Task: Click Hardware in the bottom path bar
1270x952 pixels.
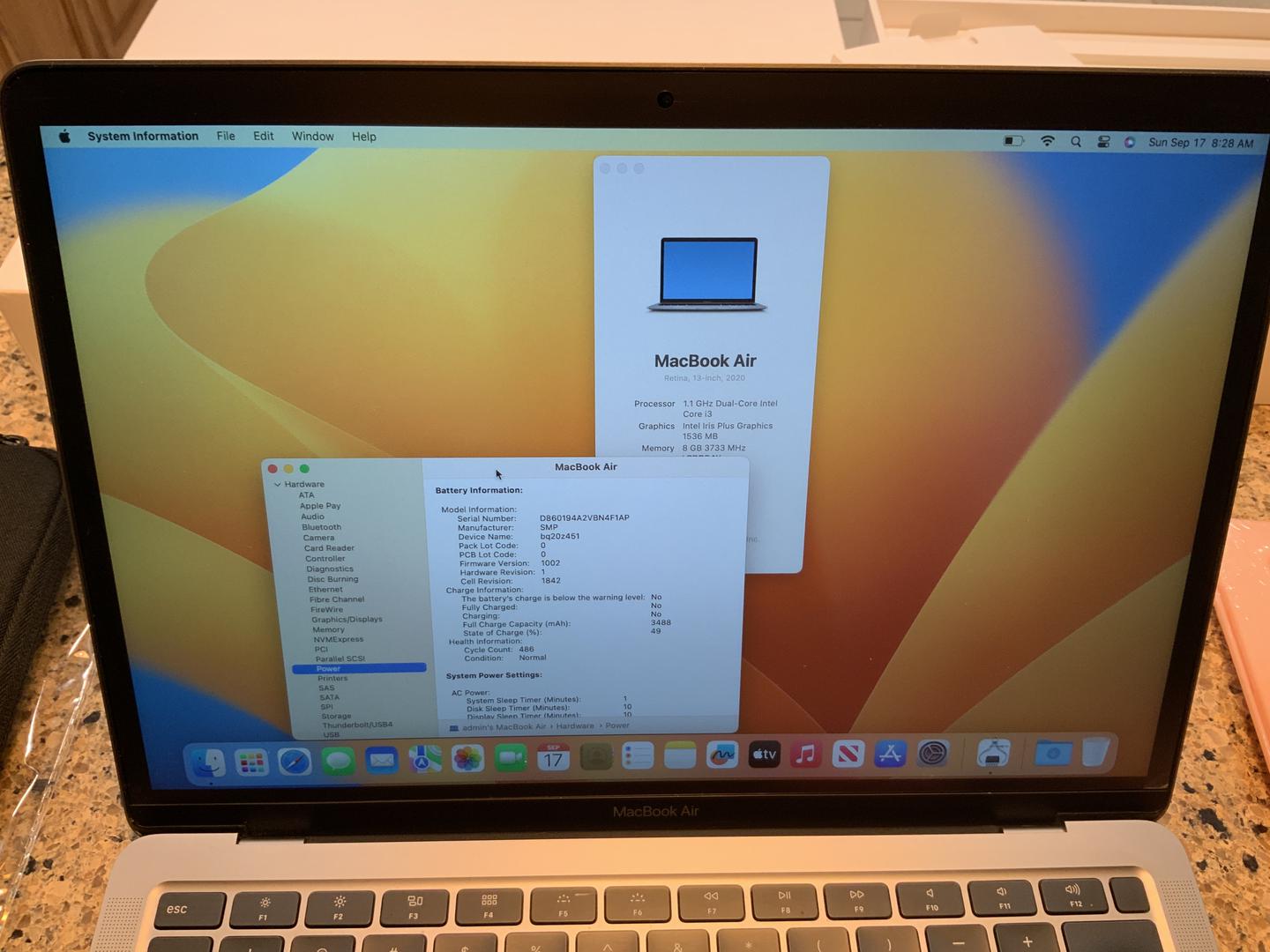Action: pyautogui.click(x=575, y=726)
